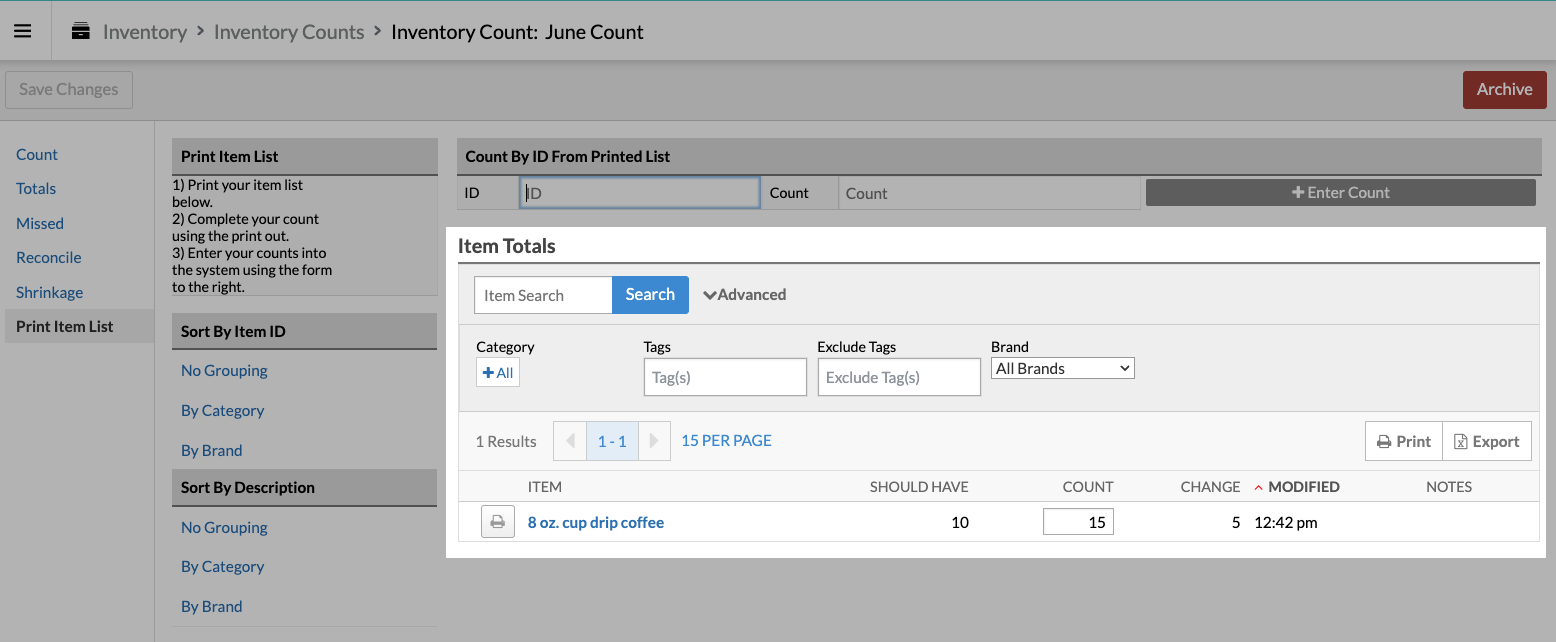Click the Print Item List panel header
The height and width of the screenshot is (642, 1556).
coord(305,156)
